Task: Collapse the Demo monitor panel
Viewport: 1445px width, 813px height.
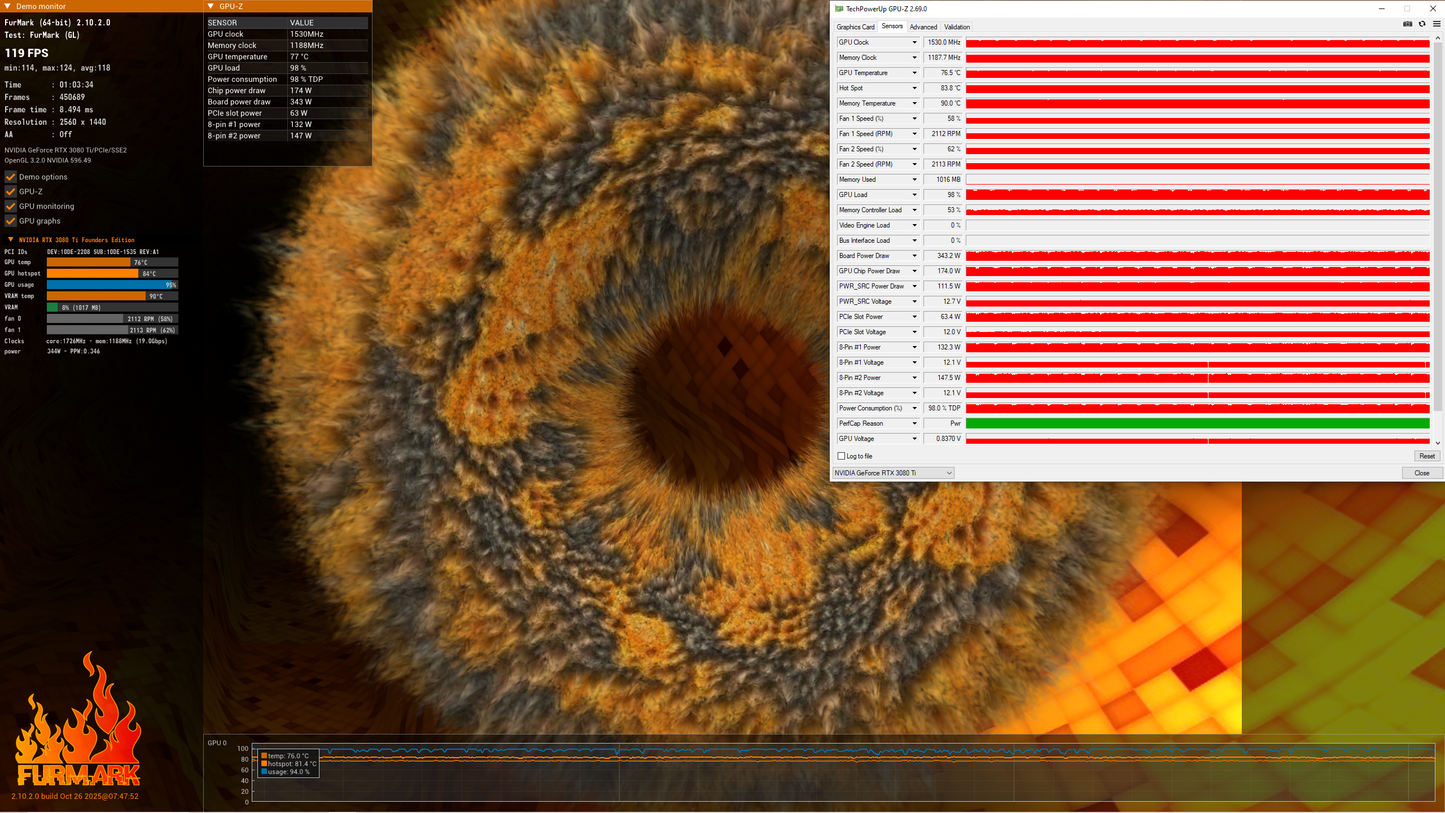Action: pos(9,7)
